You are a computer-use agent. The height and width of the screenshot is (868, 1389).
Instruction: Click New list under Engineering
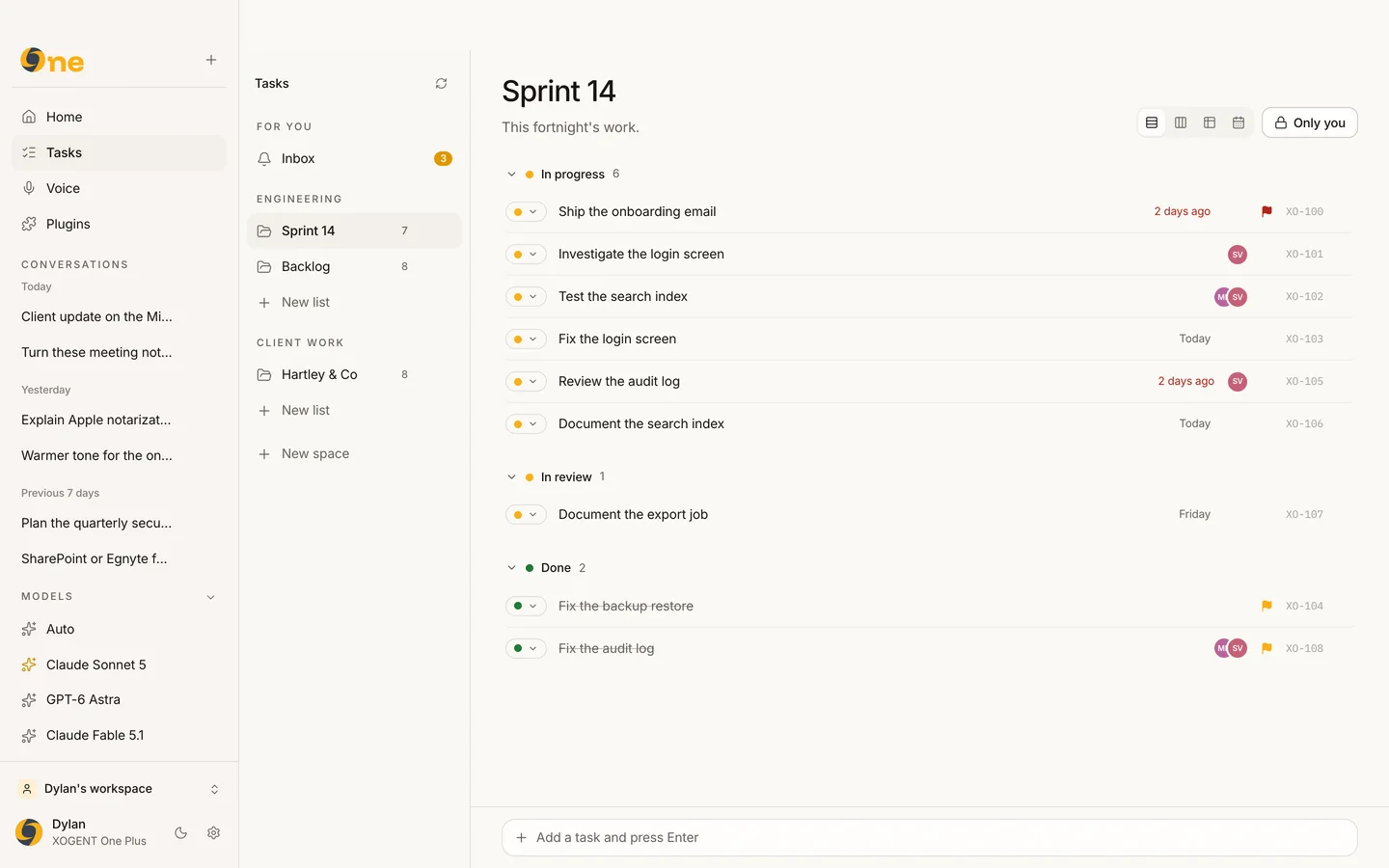pyautogui.click(x=355, y=302)
